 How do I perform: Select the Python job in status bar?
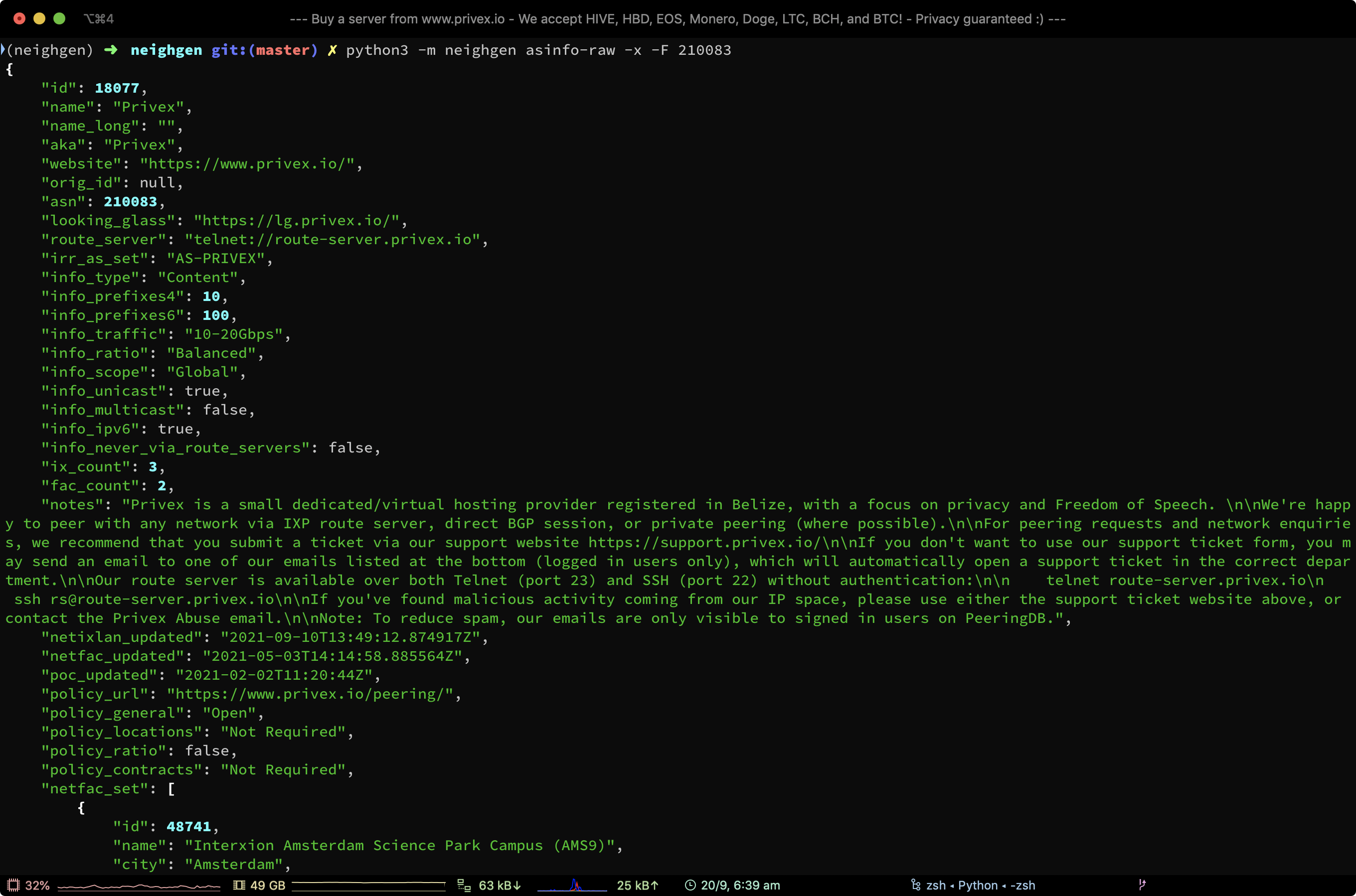978,885
